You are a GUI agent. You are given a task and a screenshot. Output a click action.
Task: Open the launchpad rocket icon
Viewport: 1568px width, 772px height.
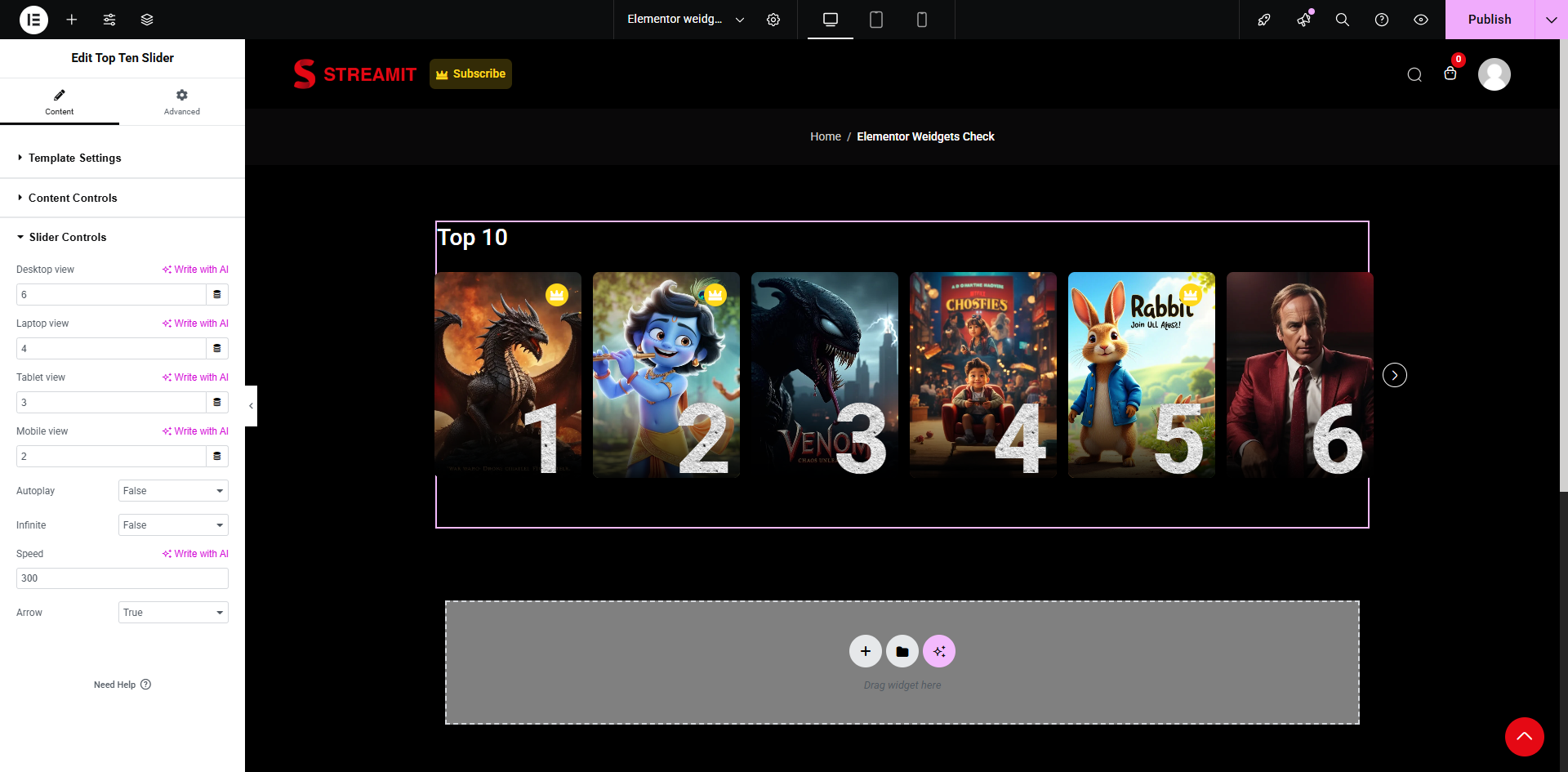pos(1264,20)
